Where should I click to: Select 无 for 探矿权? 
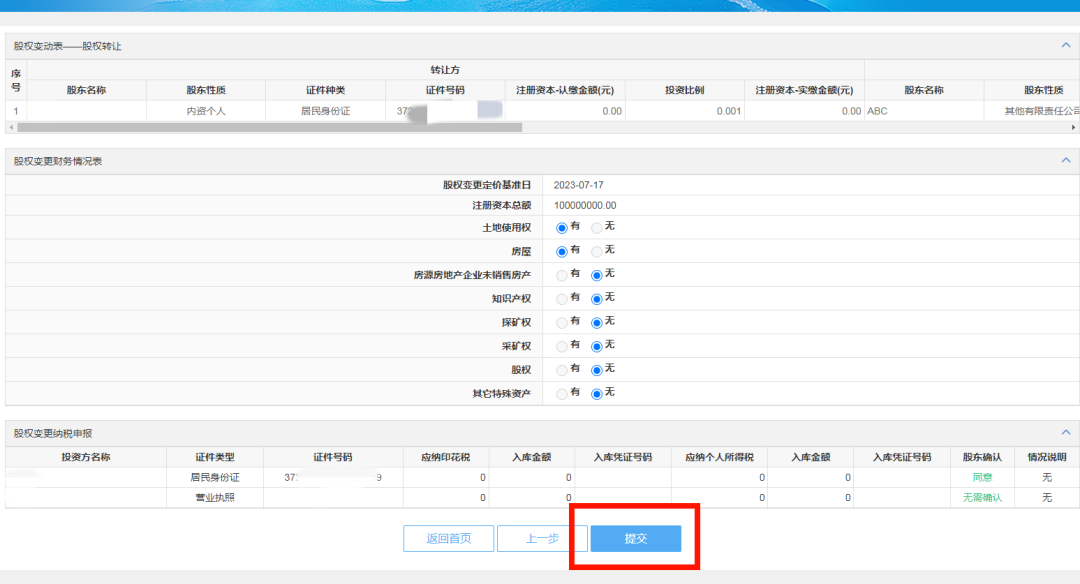point(597,323)
